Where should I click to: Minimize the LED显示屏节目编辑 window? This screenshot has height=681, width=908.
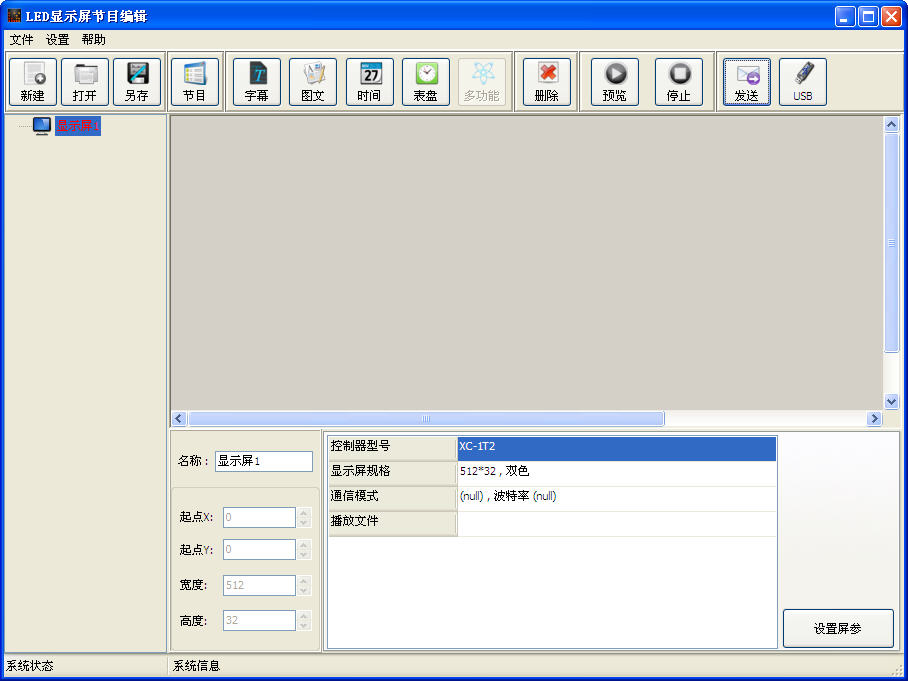[x=845, y=16]
